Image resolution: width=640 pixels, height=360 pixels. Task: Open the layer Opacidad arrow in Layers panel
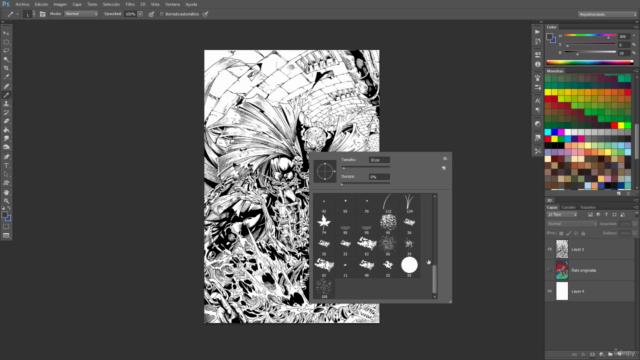tap(636, 224)
